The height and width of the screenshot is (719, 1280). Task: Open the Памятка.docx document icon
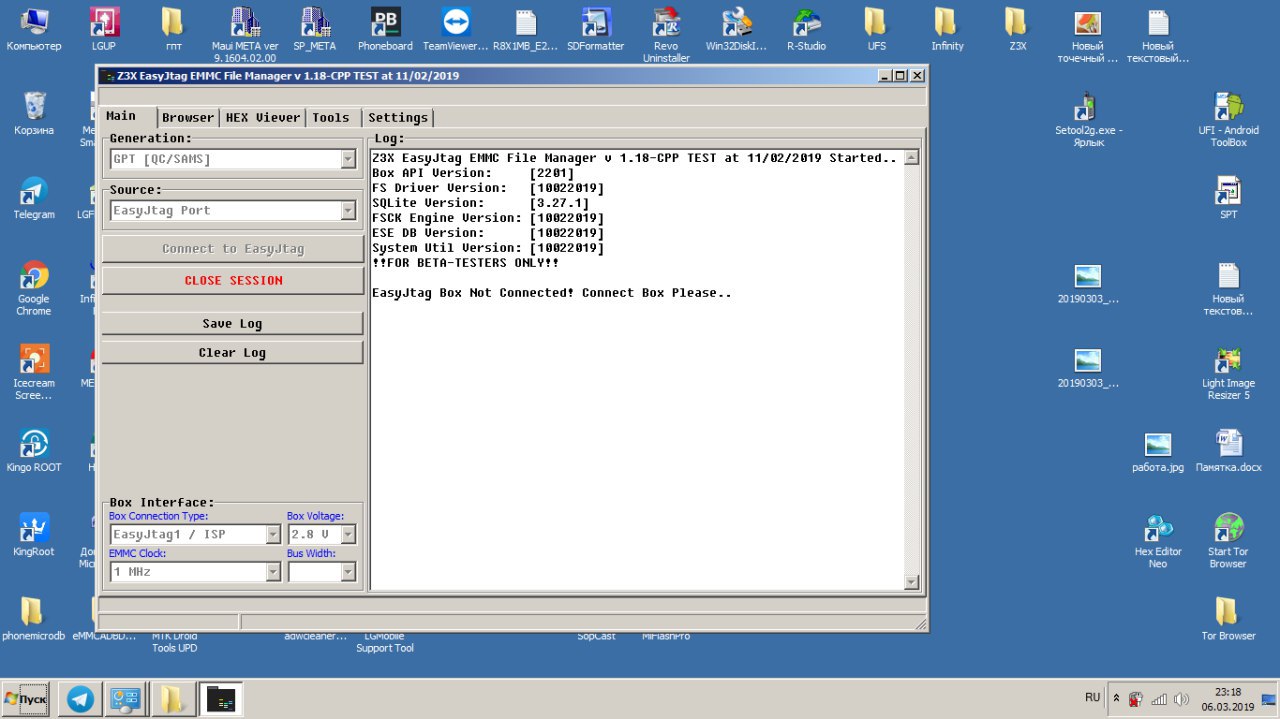pyautogui.click(x=1228, y=451)
